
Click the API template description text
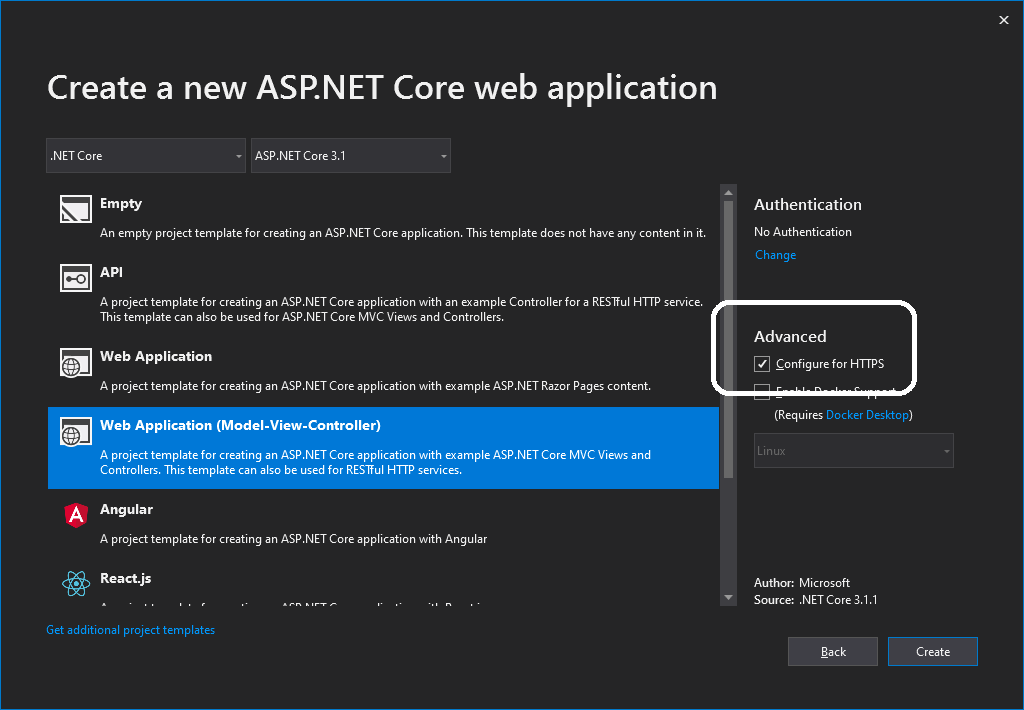coord(402,310)
